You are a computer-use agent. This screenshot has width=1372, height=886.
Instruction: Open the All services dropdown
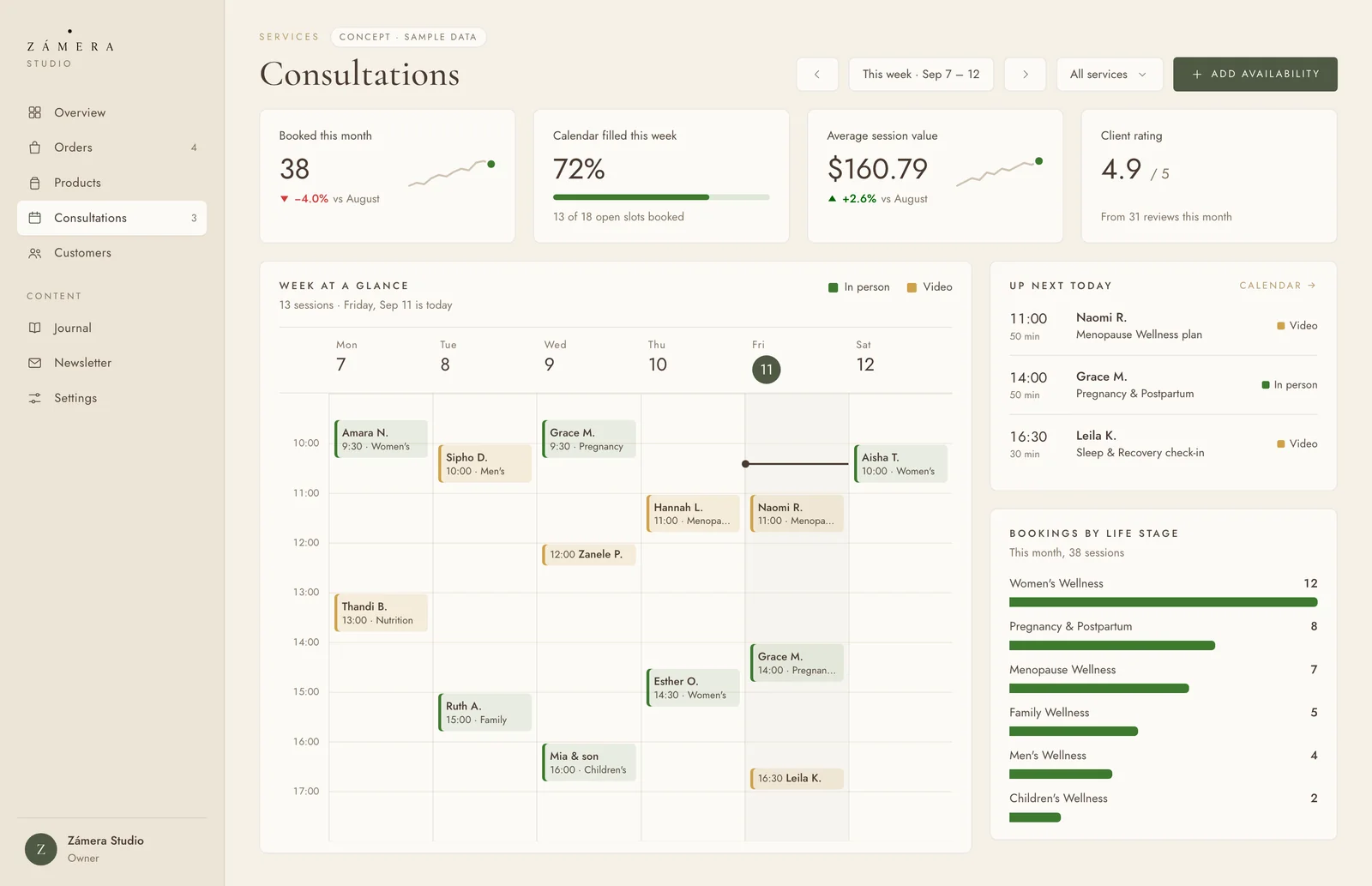click(x=1110, y=75)
